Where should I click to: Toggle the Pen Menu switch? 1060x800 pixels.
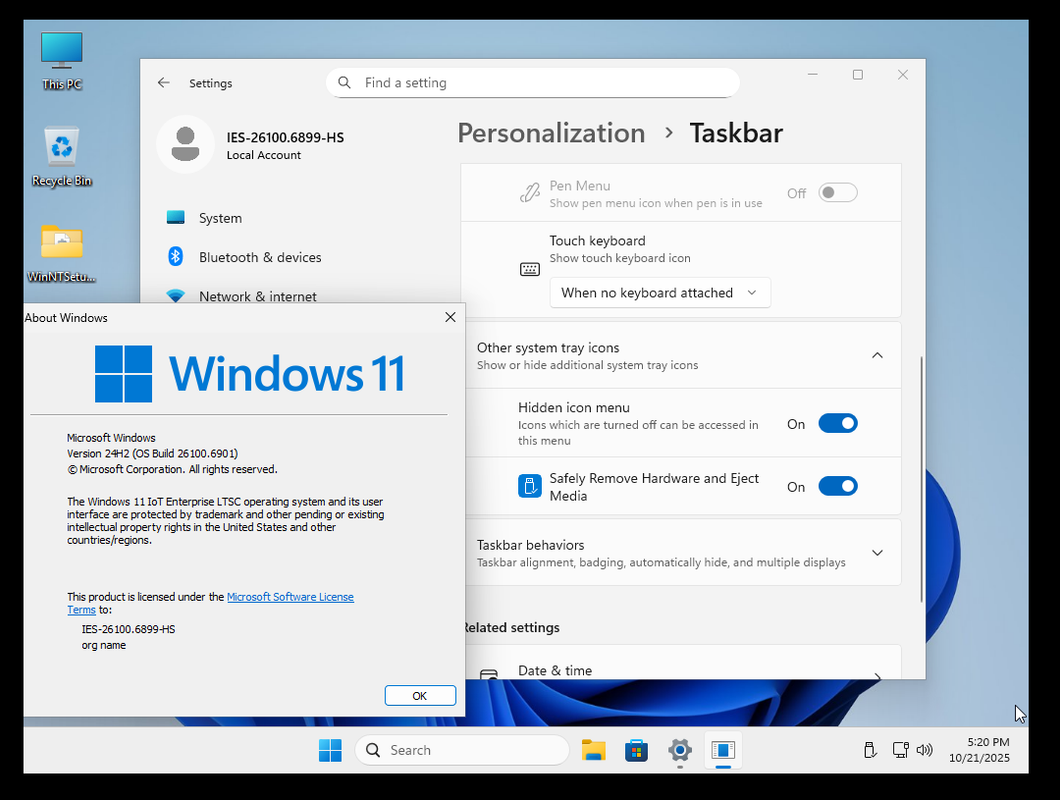click(x=838, y=193)
